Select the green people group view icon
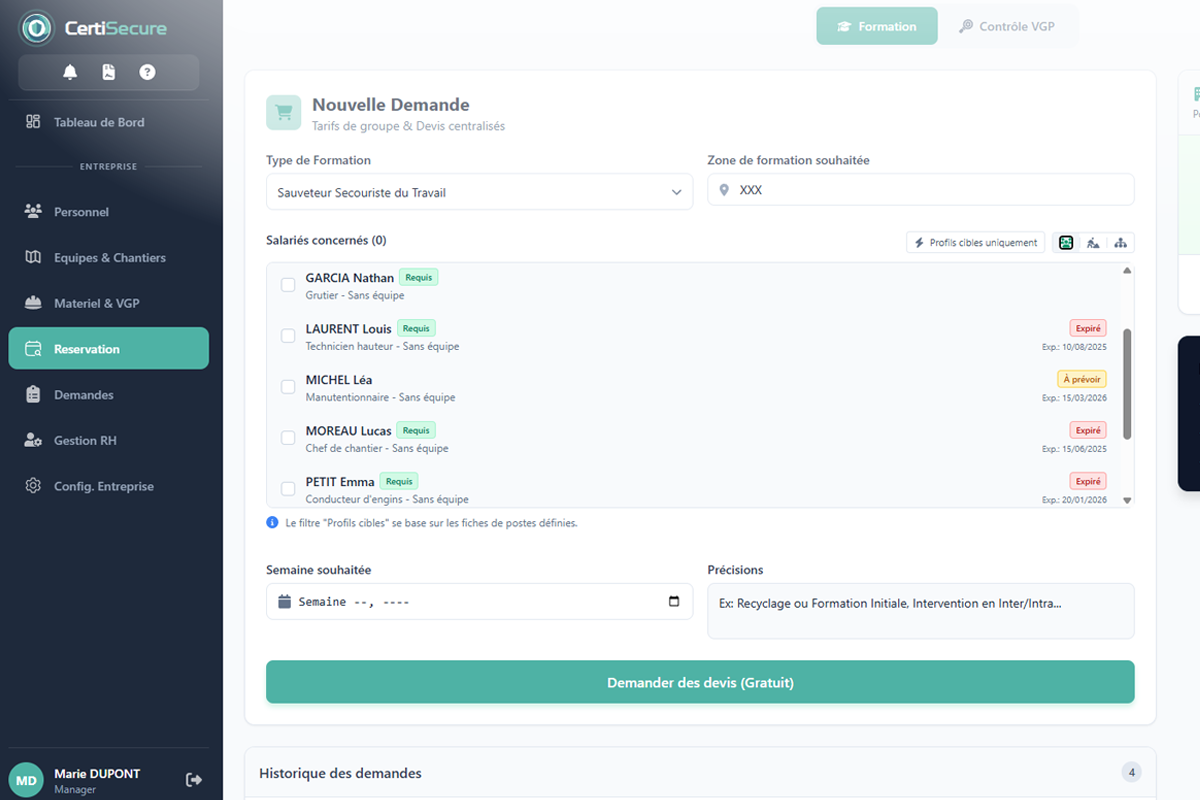Image resolution: width=1200 pixels, height=800 pixels. pyautogui.click(x=1066, y=243)
